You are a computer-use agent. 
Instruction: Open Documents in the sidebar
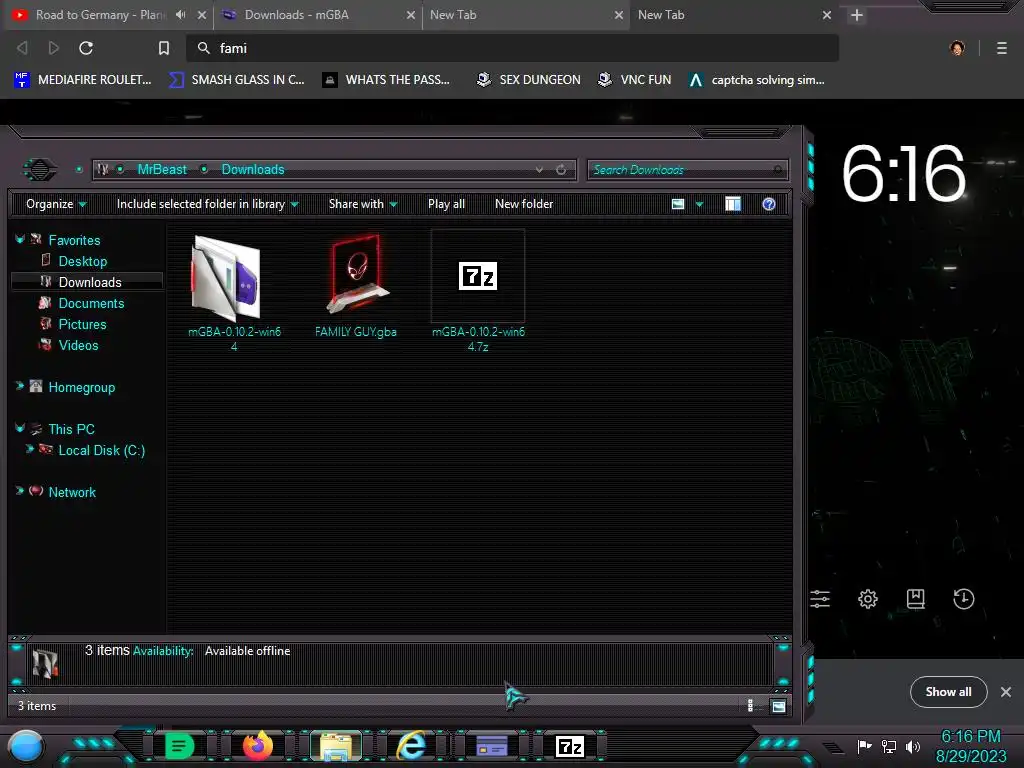coord(91,303)
